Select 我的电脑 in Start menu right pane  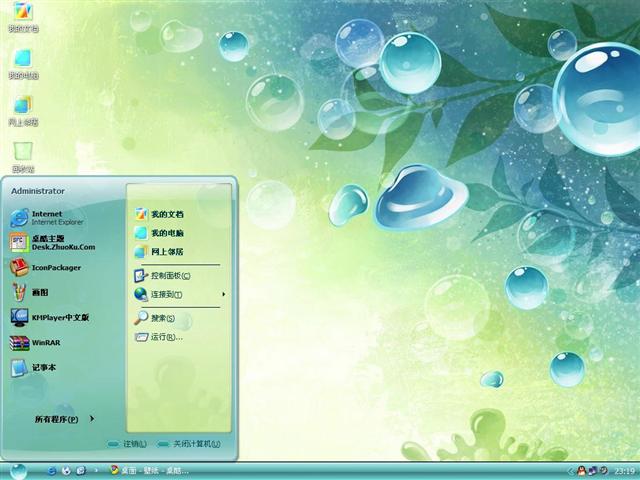point(159,233)
